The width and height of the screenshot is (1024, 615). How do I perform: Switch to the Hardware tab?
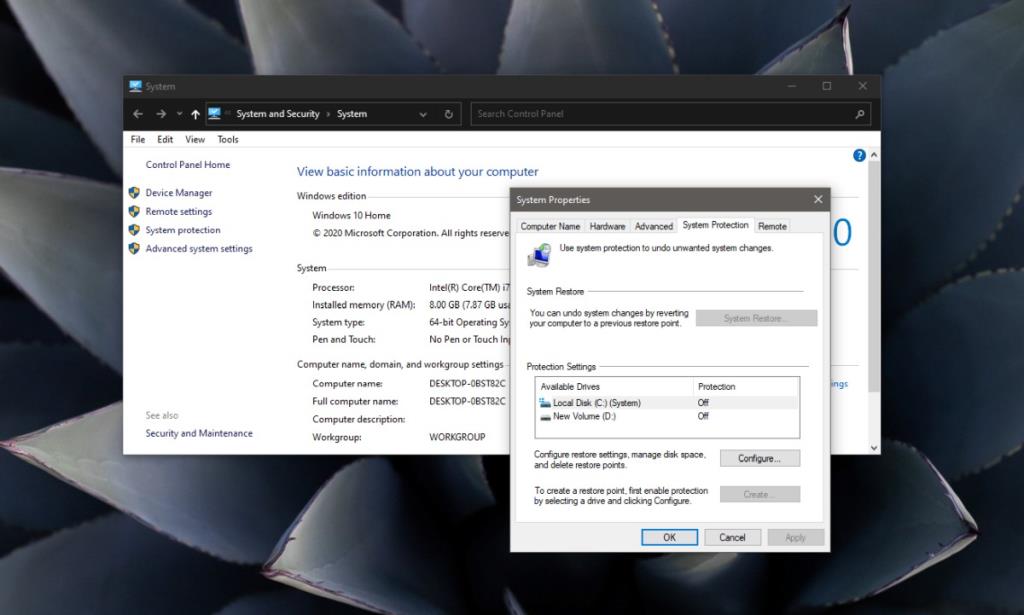[x=606, y=225]
